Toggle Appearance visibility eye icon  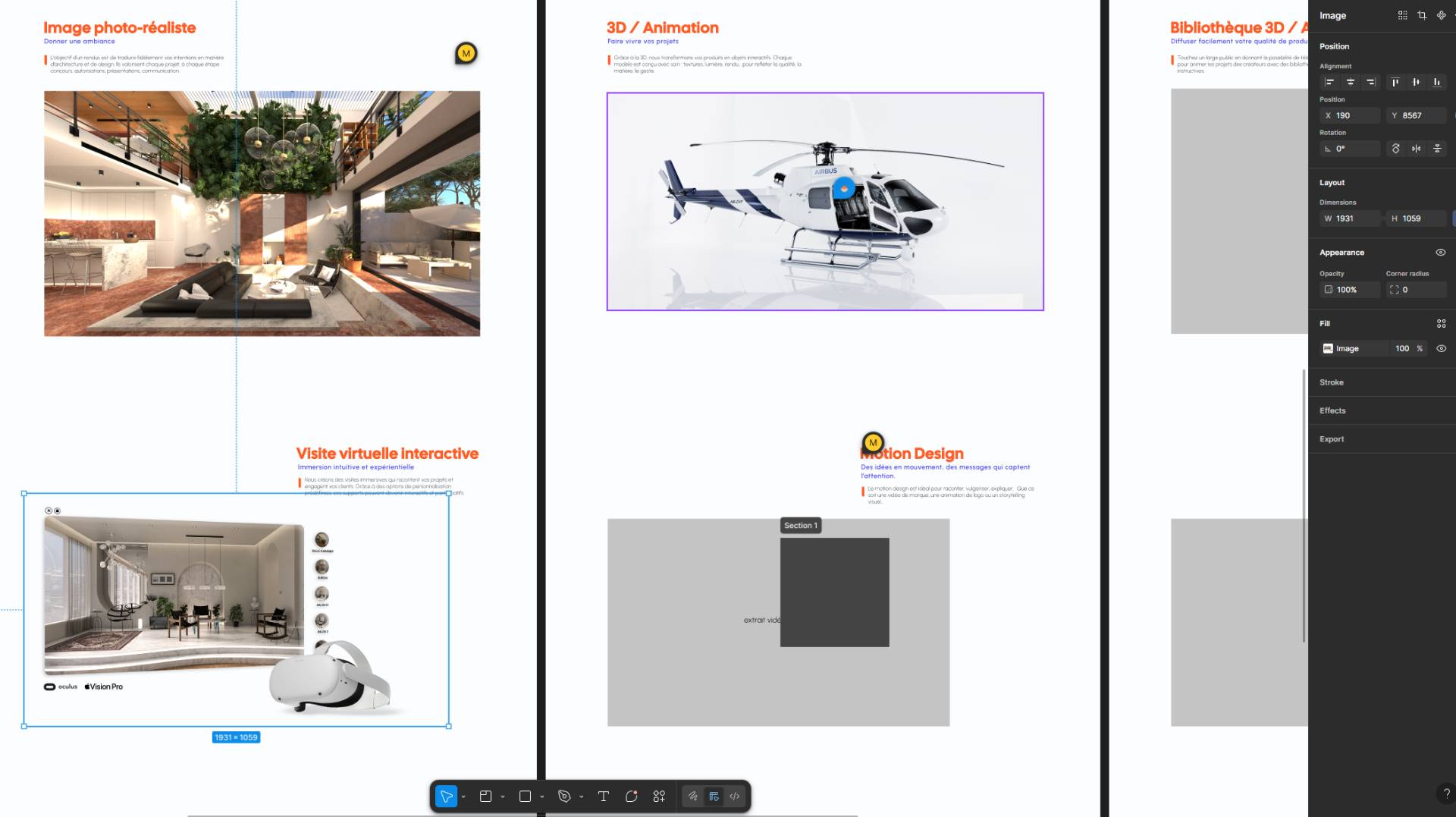click(1441, 253)
